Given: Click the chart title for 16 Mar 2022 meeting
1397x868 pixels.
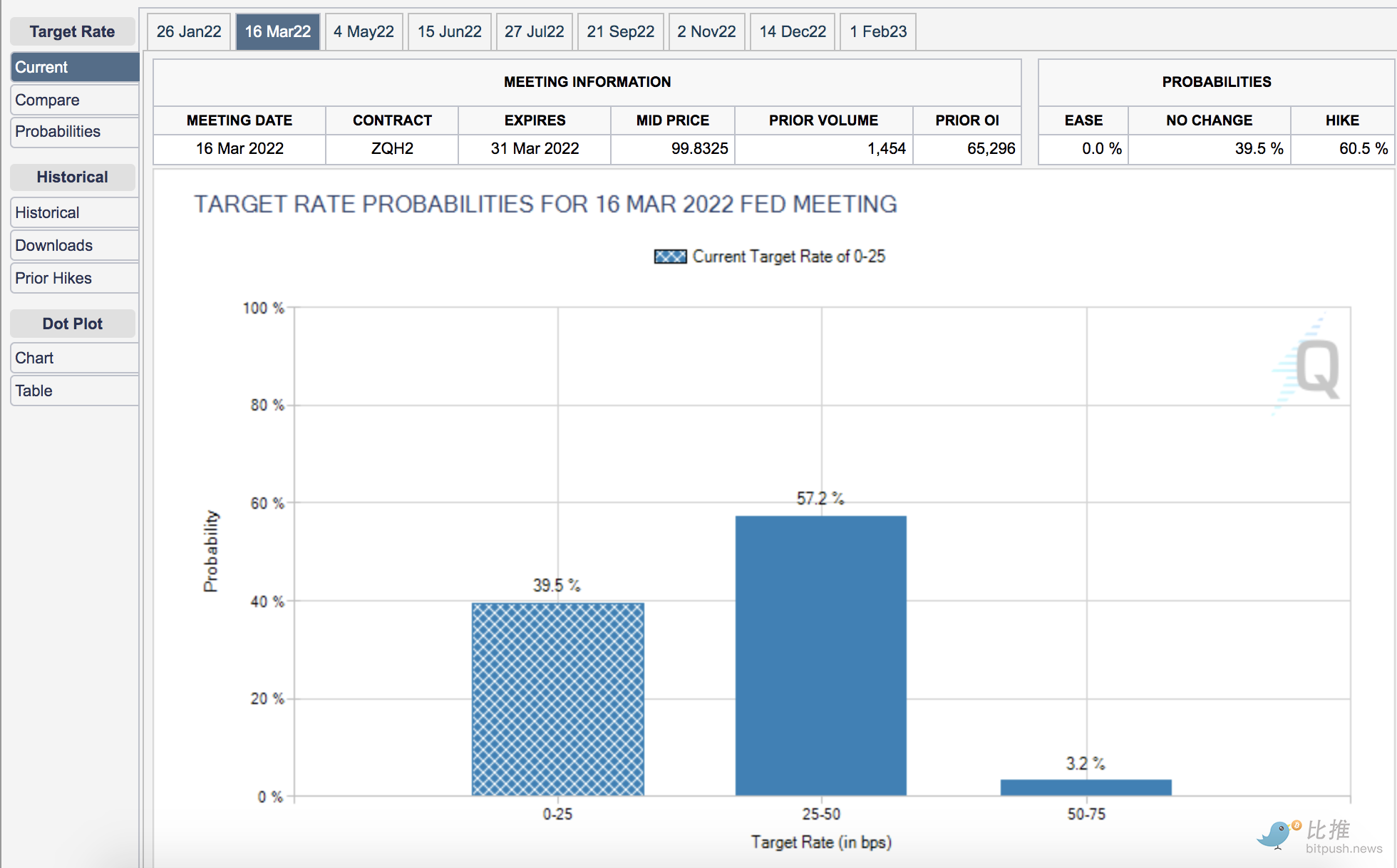Looking at the screenshot, I should point(545,205).
